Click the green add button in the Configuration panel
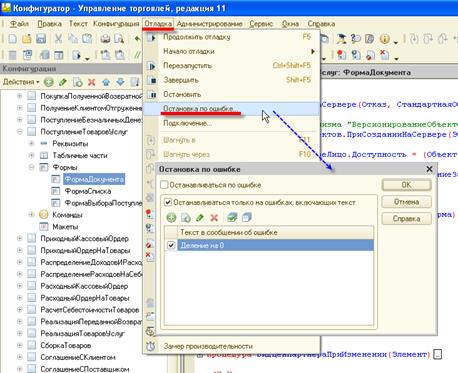458x373 pixels. (x=49, y=82)
